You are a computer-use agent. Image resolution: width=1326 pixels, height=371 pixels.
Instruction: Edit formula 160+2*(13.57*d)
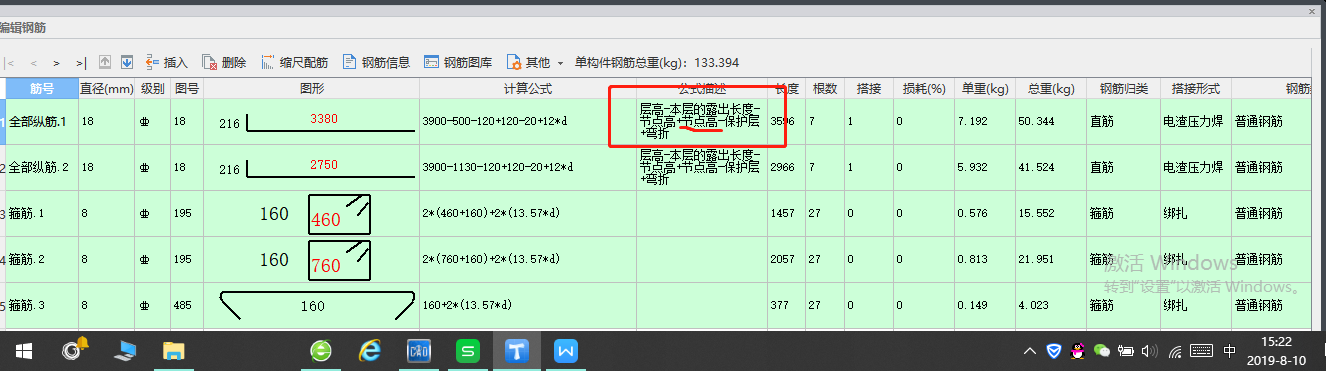coord(528,305)
